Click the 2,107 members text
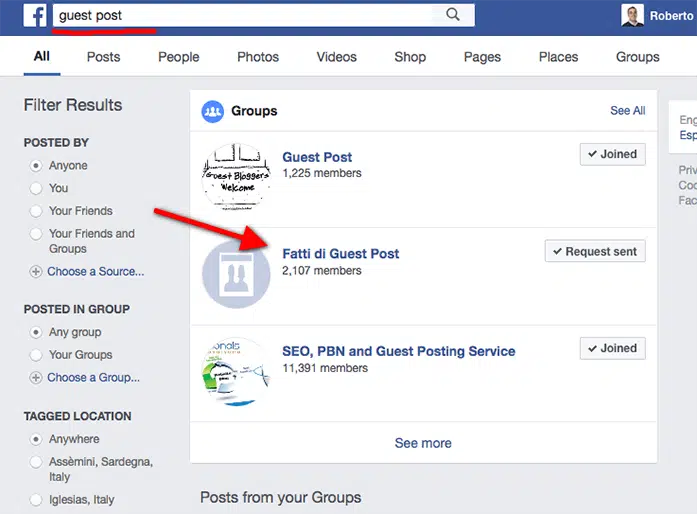 click(x=322, y=270)
